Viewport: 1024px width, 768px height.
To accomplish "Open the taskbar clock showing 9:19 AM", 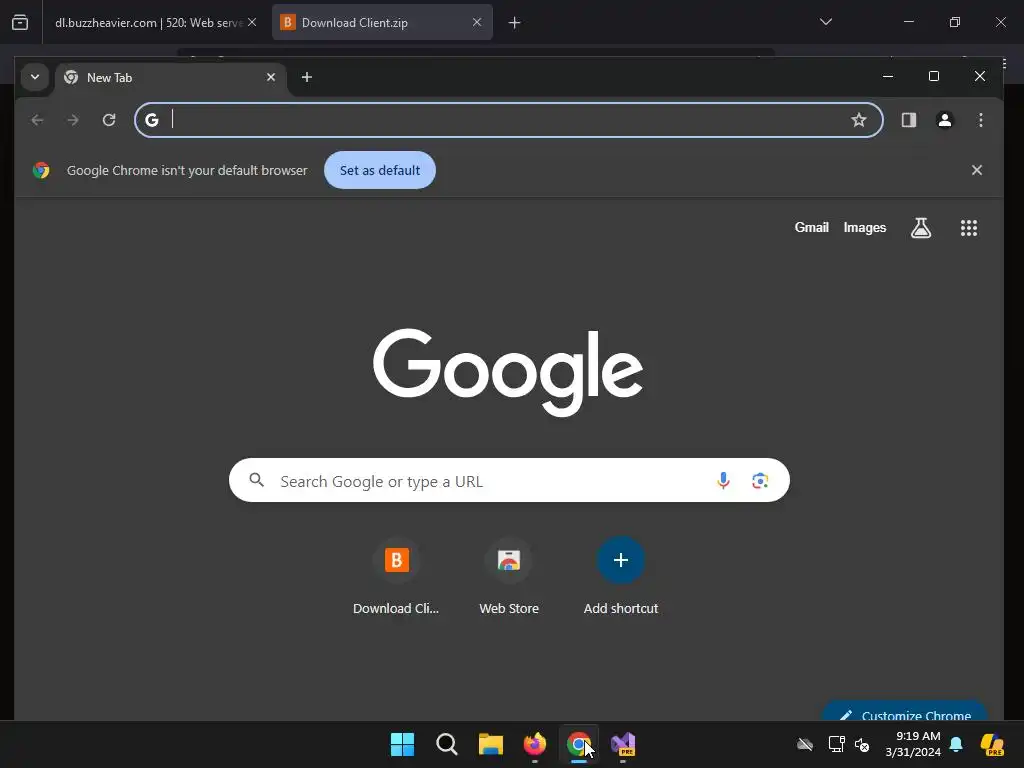I will coord(913,744).
